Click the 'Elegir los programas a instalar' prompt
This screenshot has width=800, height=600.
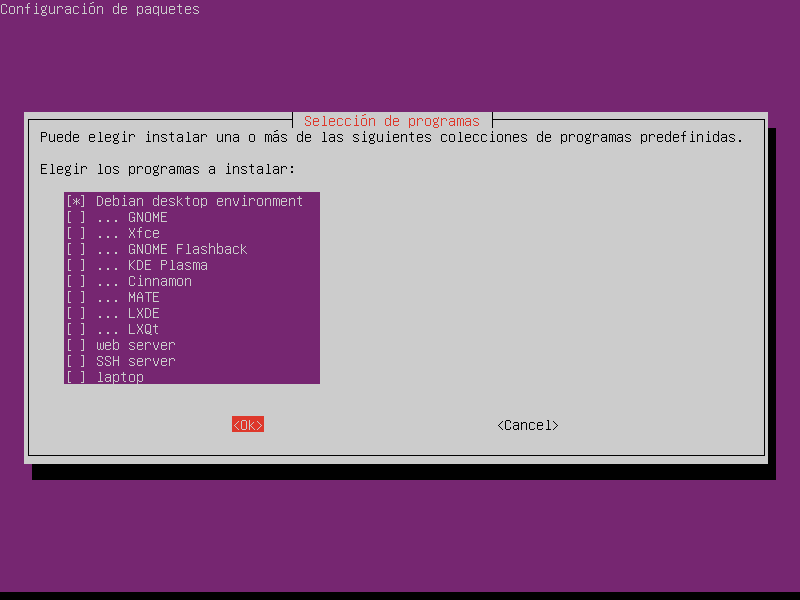(x=167, y=169)
